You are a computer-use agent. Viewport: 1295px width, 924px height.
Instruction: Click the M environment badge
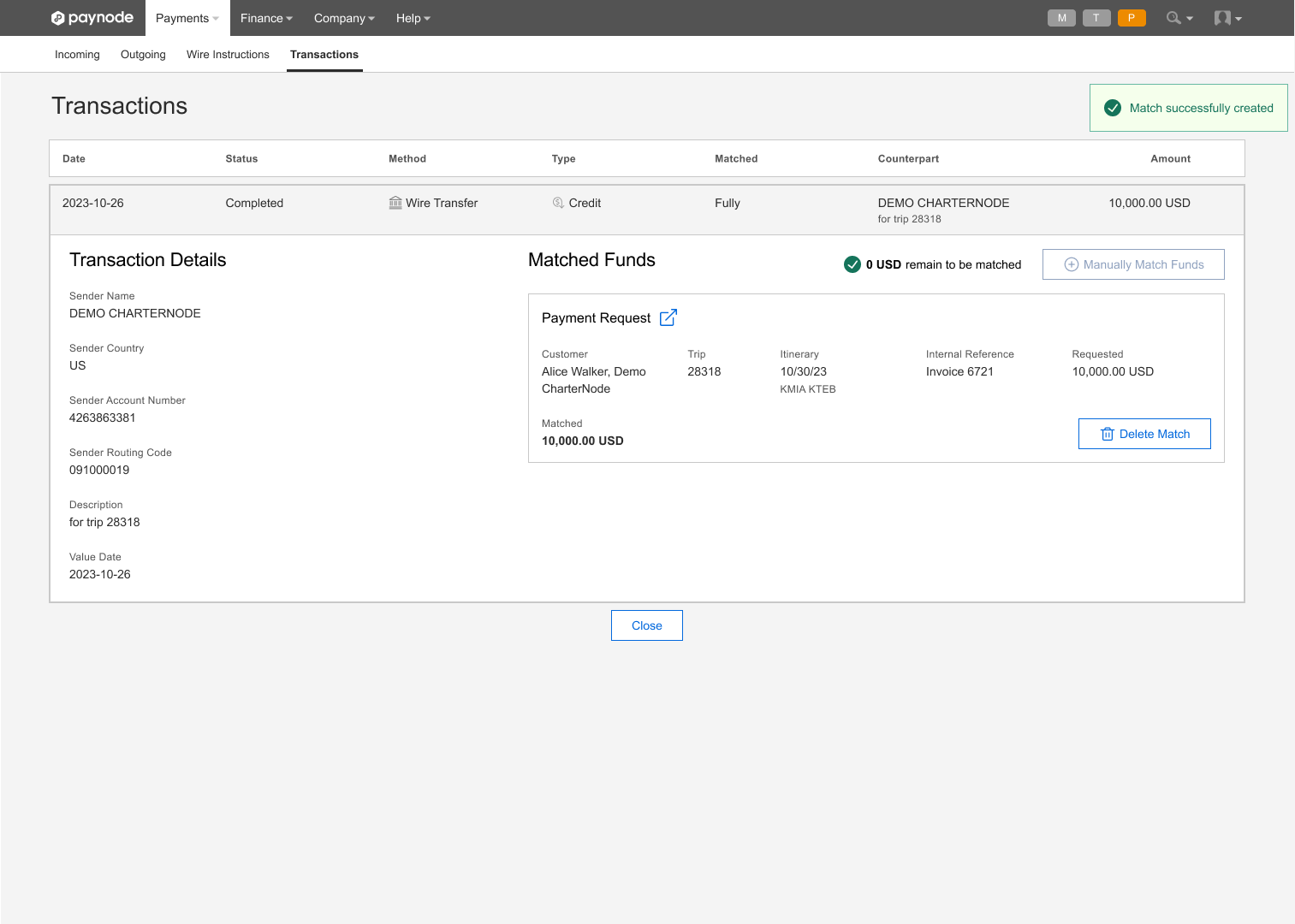[x=1061, y=18]
